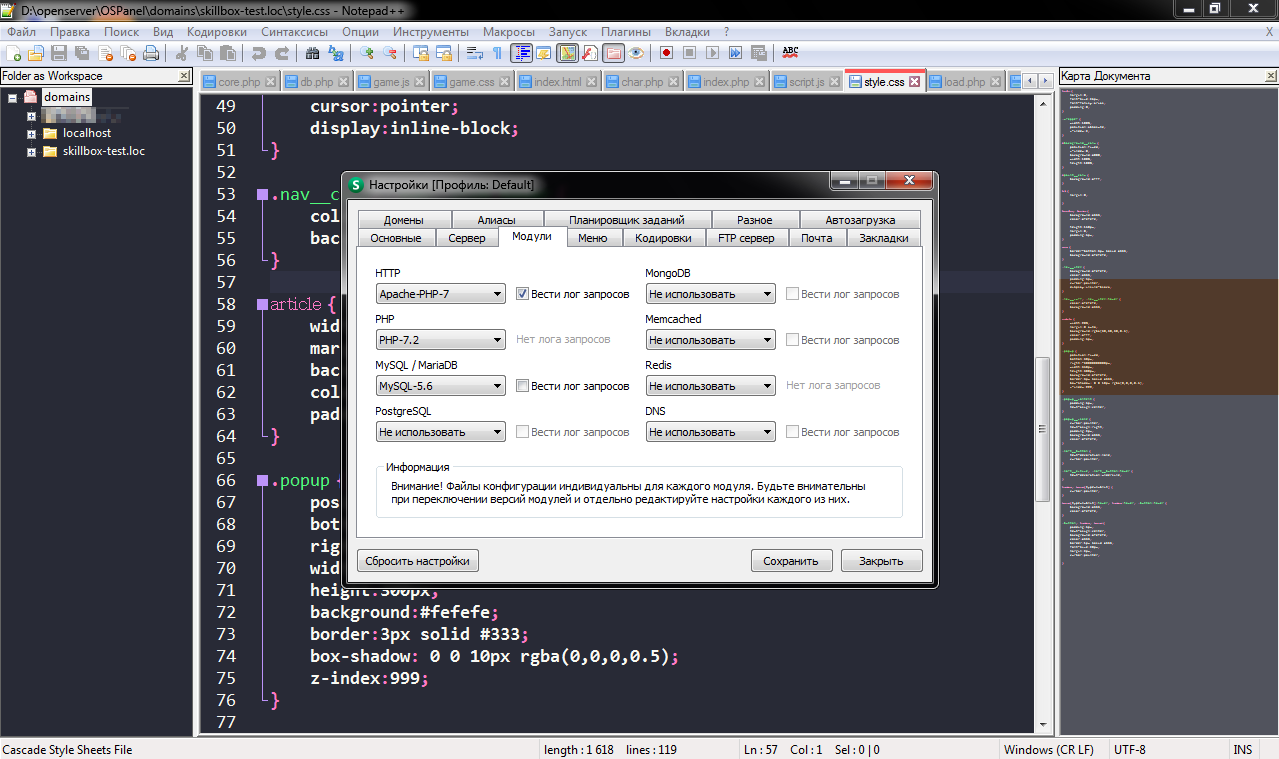Select the index.html file tab

(x=557, y=82)
